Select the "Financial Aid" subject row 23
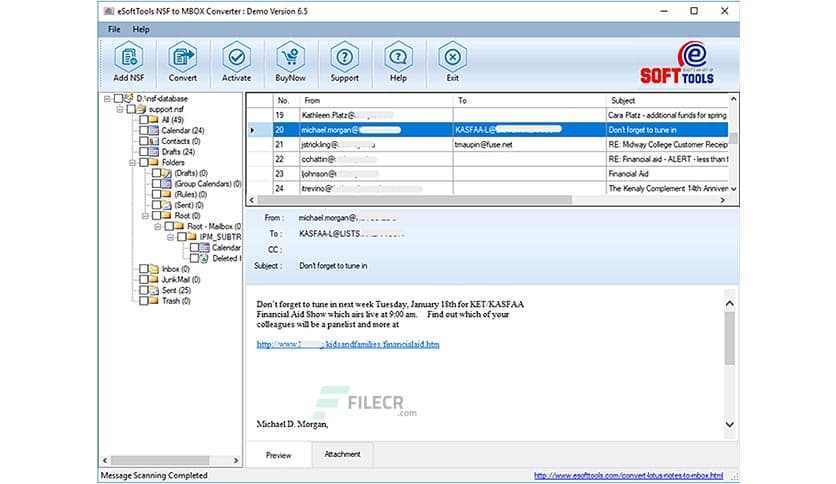 click(487, 174)
